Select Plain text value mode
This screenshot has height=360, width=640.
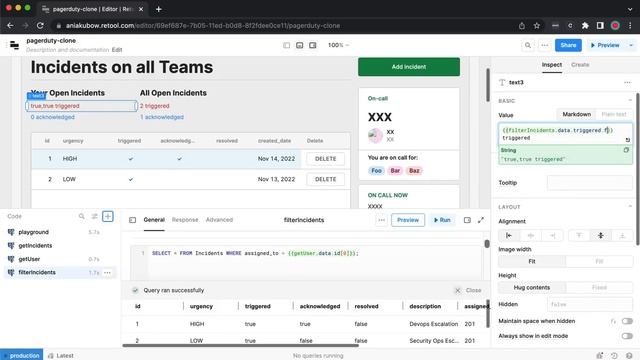pyautogui.click(x=613, y=114)
